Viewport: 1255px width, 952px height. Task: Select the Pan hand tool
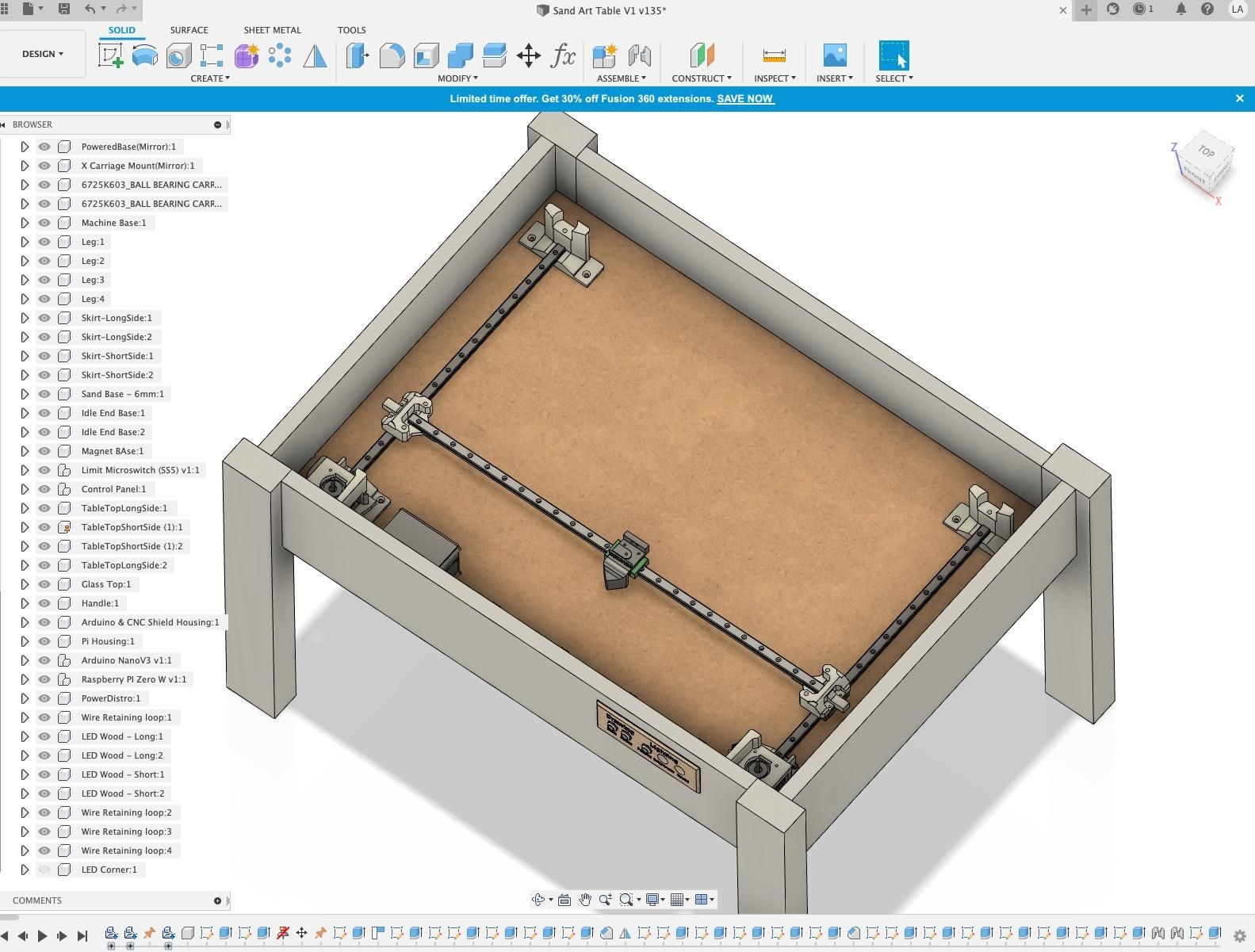(585, 899)
